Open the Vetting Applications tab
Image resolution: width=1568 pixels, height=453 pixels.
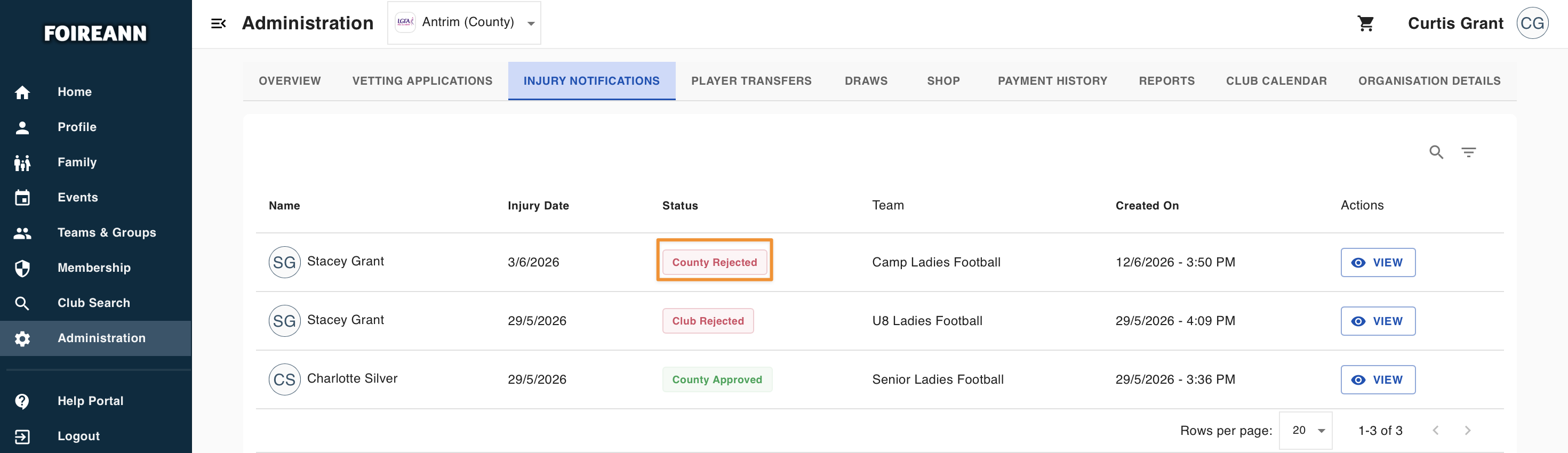422,81
